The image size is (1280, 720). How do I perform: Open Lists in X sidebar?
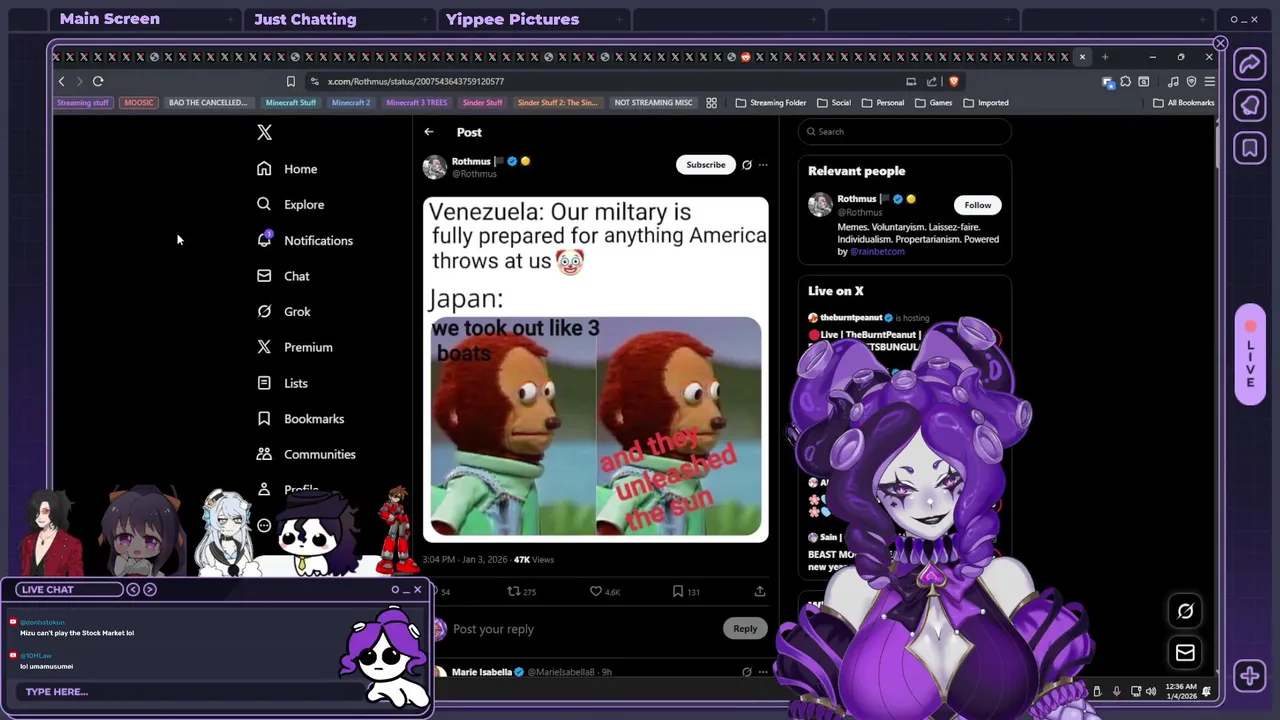coord(282,383)
